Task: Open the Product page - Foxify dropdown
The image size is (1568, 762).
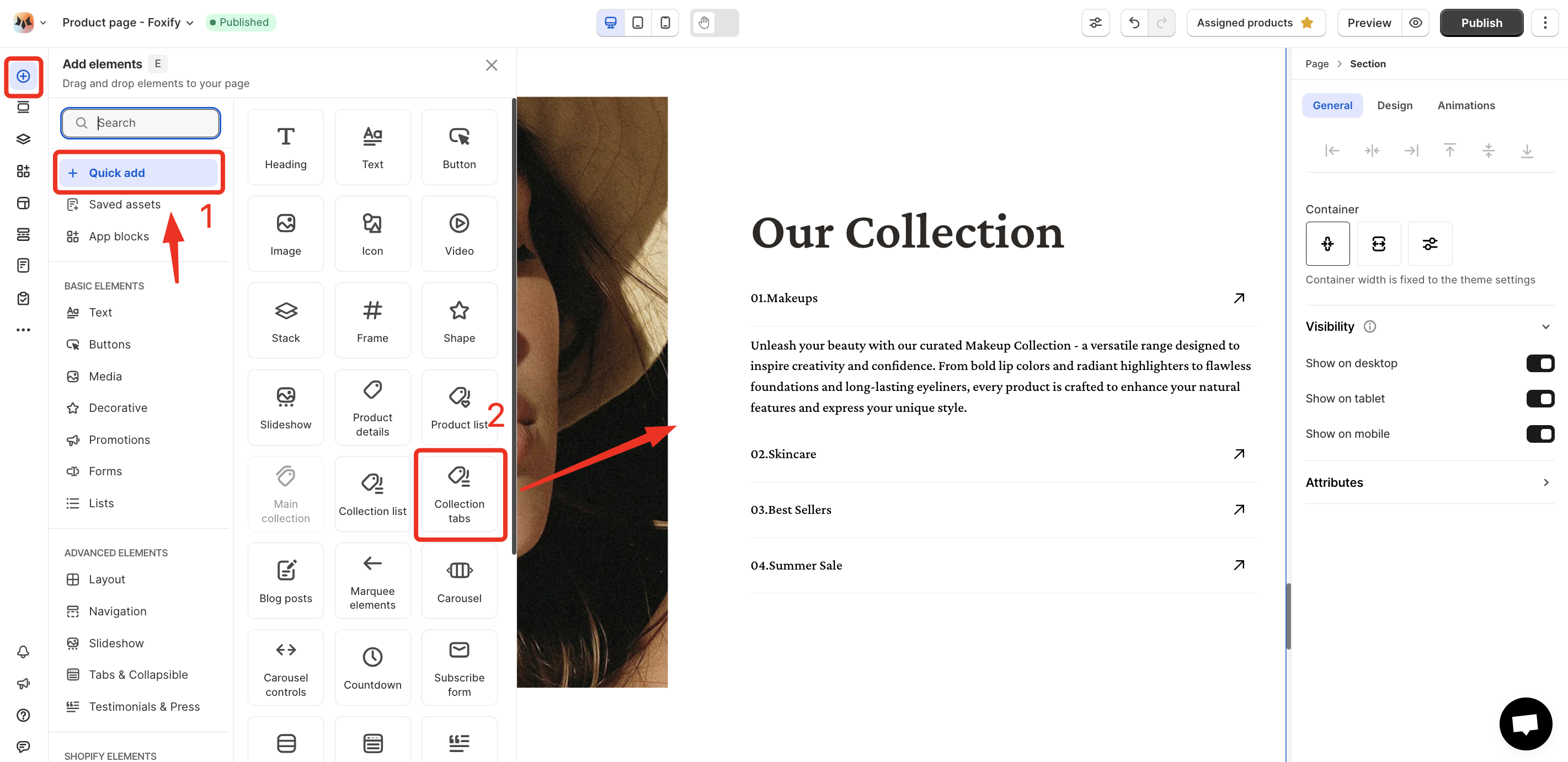Action: 128,23
